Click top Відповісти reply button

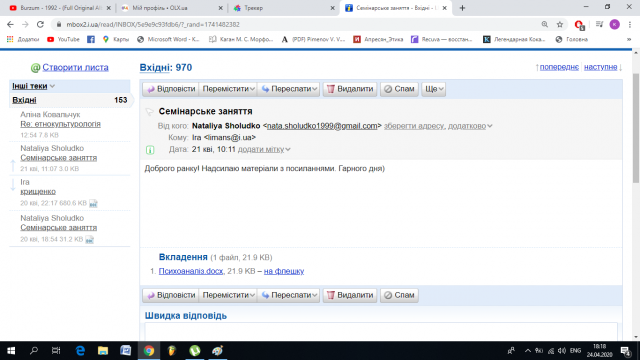[171, 89]
